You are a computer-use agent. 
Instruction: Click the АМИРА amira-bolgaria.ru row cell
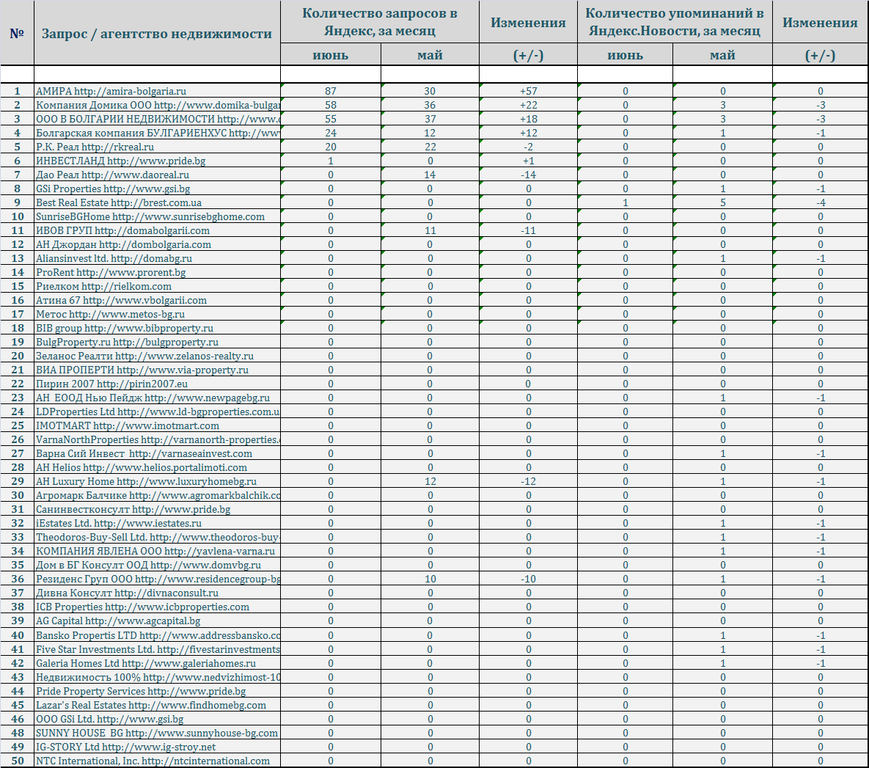[x=157, y=91]
